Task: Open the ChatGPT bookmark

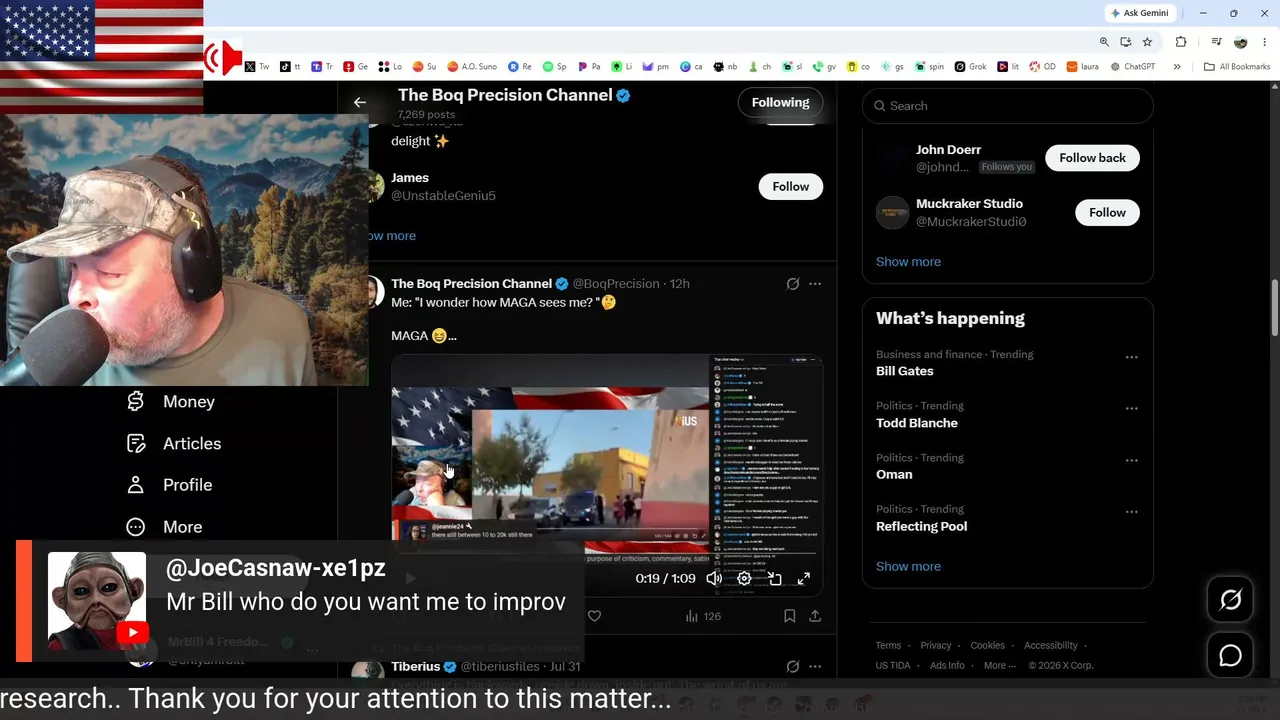Action: pos(1132,67)
